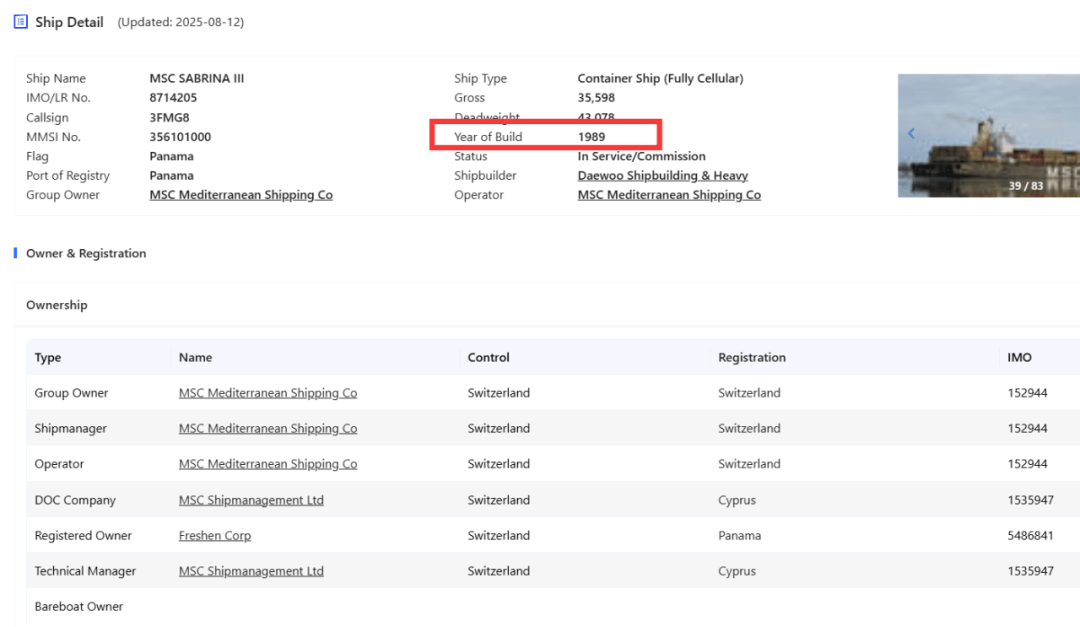Select Container Ship (Fully Cellular) text
The image size is (1080, 627).
(661, 79)
